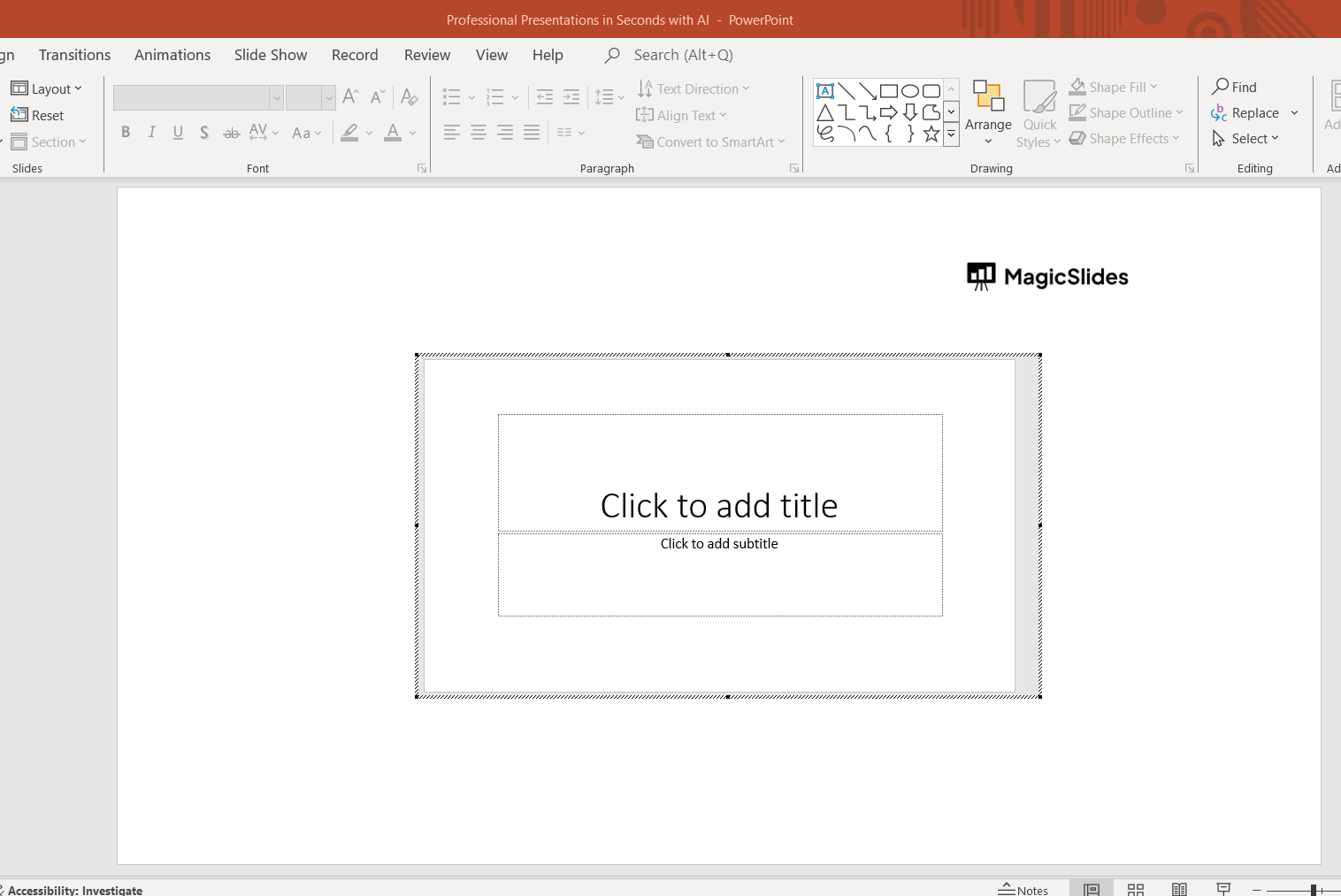The width and height of the screenshot is (1341, 896).
Task: Click the Increase Font Size icon
Action: (x=350, y=97)
